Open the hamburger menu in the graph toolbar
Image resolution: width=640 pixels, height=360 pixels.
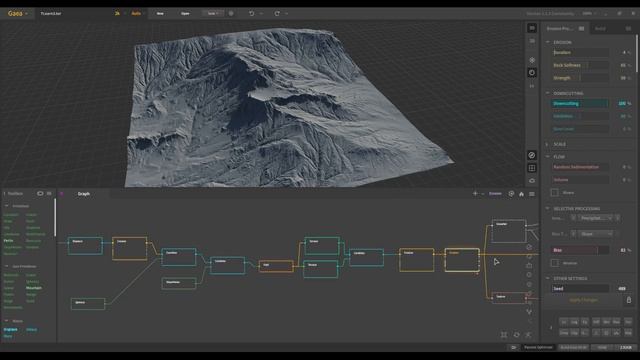tap(532, 194)
